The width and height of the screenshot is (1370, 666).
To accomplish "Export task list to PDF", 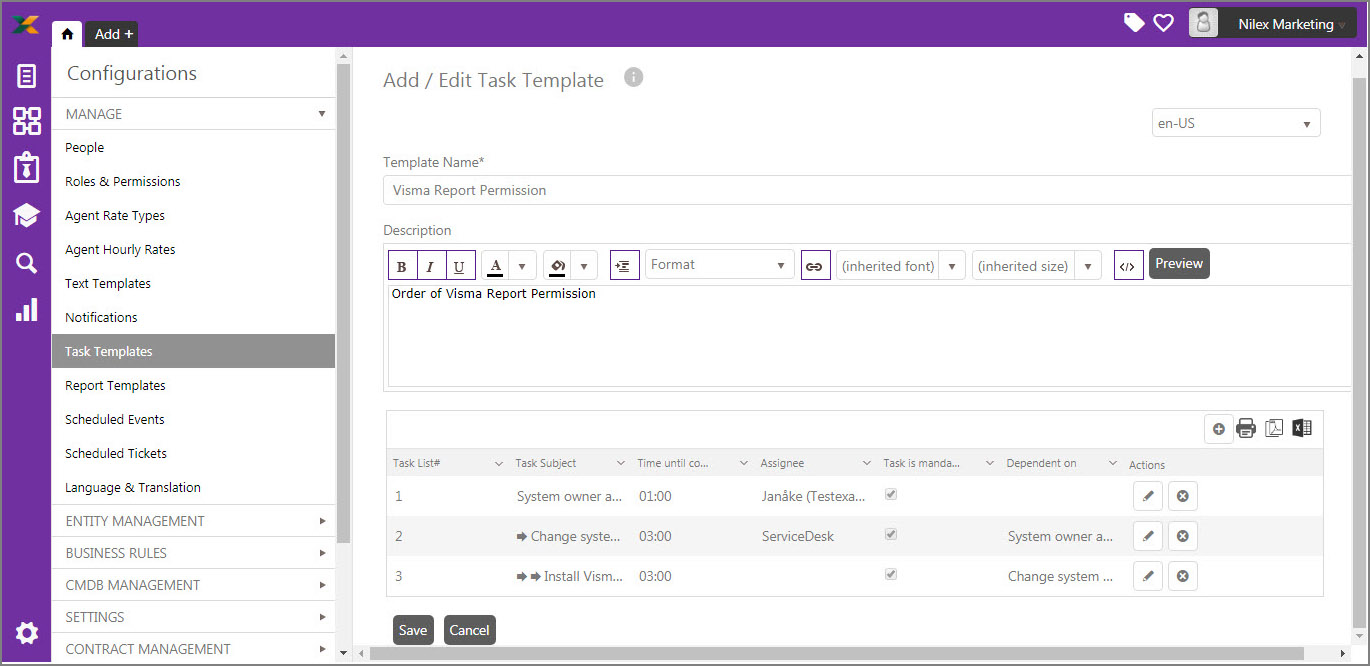I will [1274, 429].
